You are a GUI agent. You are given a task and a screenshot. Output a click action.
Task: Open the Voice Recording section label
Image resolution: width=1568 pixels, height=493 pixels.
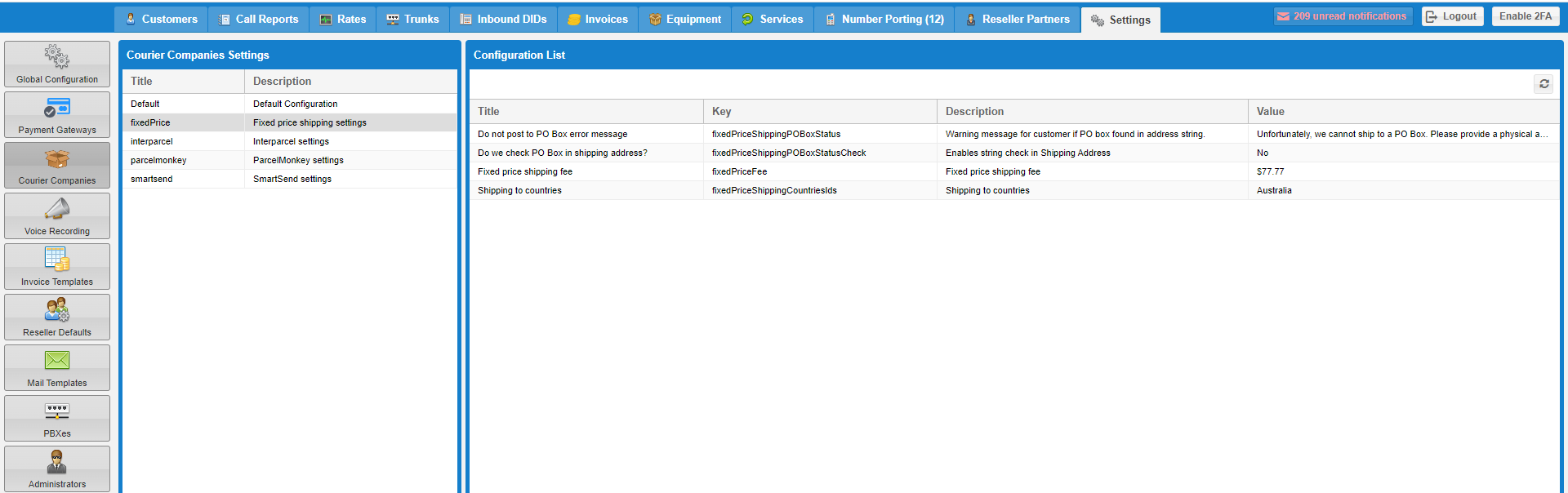57,231
